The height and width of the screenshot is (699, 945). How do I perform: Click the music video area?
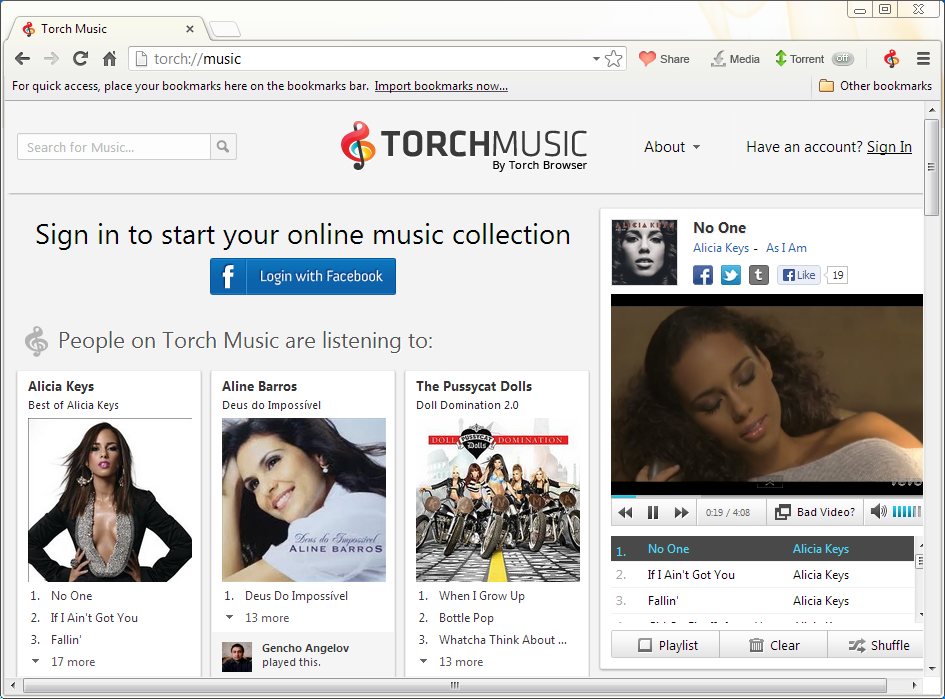click(x=767, y=395)
